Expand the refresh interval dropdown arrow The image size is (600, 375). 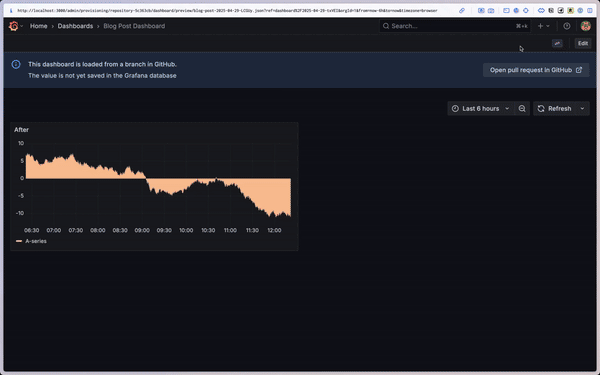582,109
